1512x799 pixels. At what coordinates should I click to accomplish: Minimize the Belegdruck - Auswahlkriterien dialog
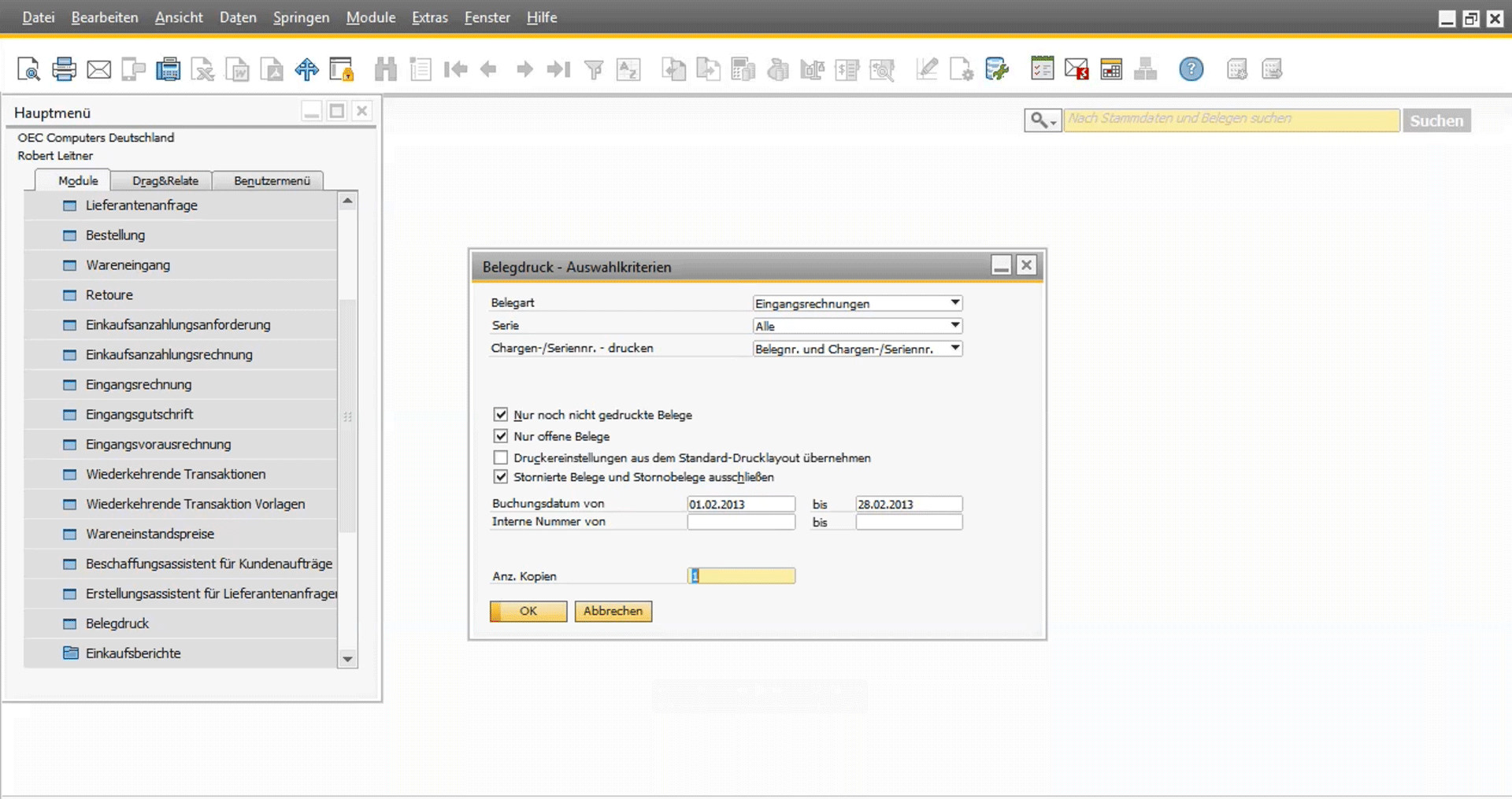coord(1001,265)
